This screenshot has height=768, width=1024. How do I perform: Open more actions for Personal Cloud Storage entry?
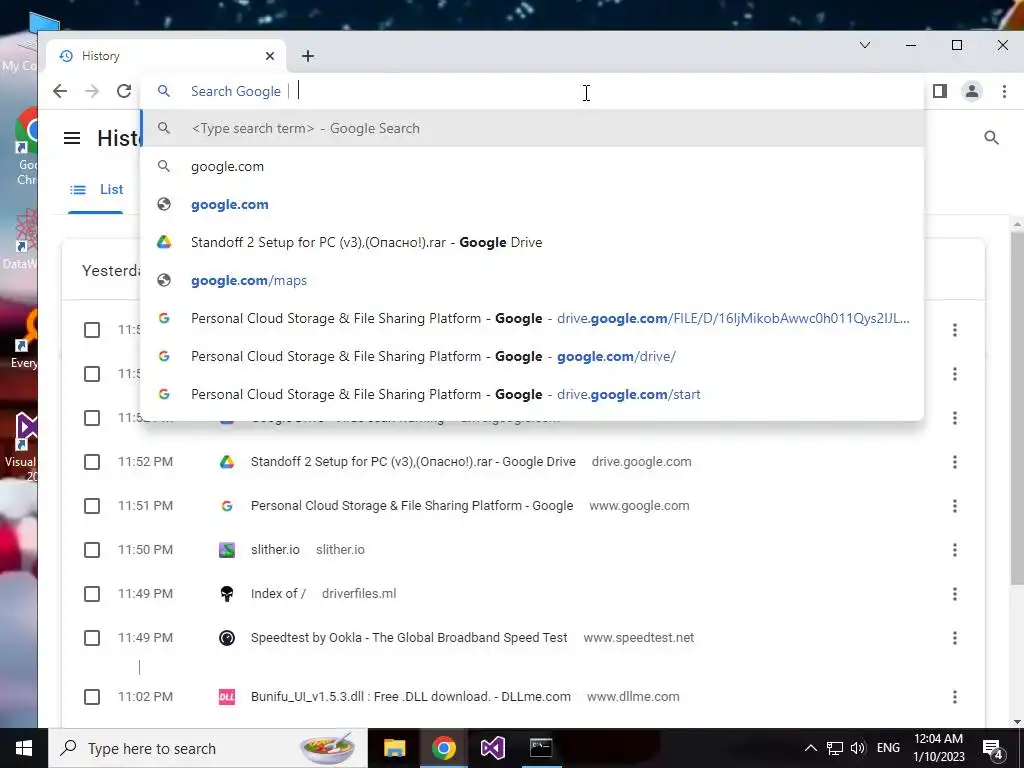tap(955, 505)
